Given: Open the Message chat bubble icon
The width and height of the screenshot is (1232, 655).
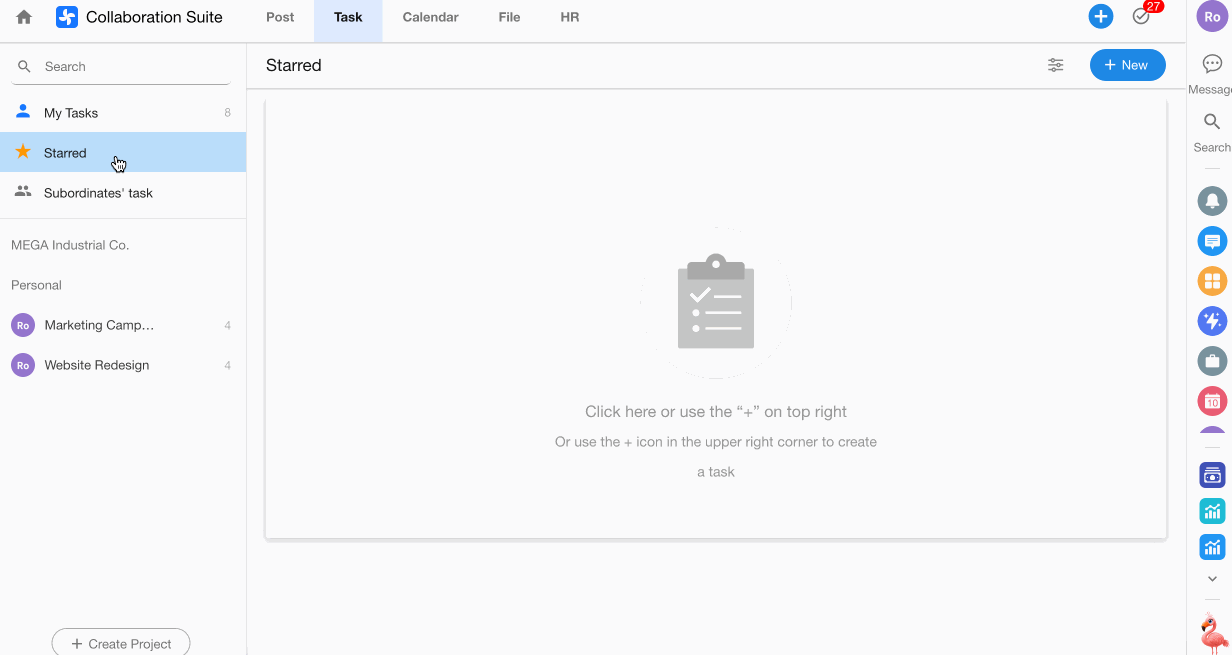Looking at the screenshot, I should [1212, 64].
